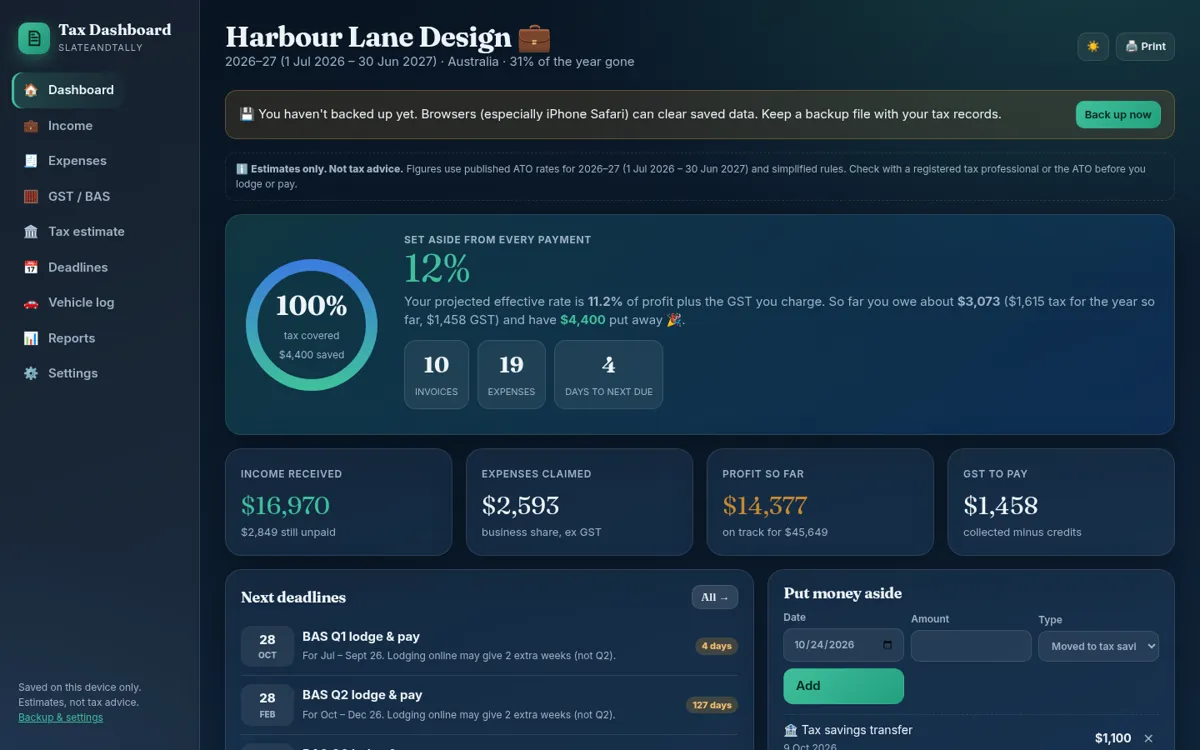The height and width of the screenshot is (750, 1200).
Task: Select the BAS Q1 lodge & pay deadline
Action: pyautogui.click(x=490, y=646)
